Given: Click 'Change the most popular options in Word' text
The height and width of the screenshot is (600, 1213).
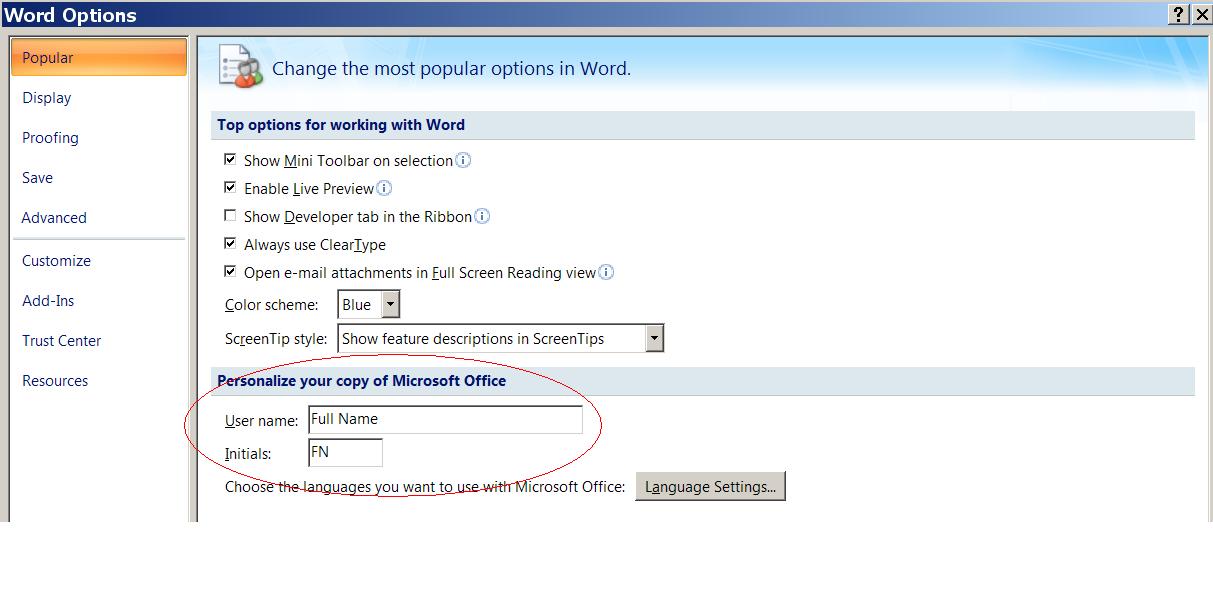Looking at the screenshot, I should [x=451, y=69].
